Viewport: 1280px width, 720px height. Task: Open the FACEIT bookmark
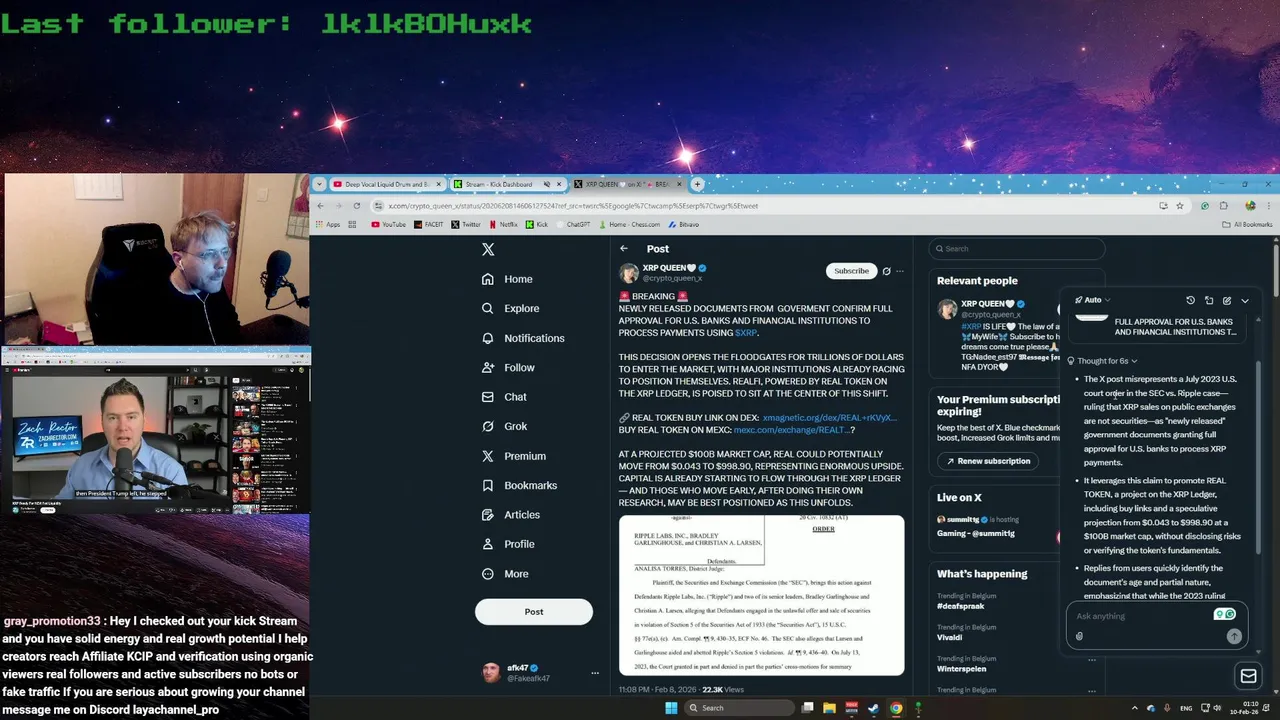point(428,225)
